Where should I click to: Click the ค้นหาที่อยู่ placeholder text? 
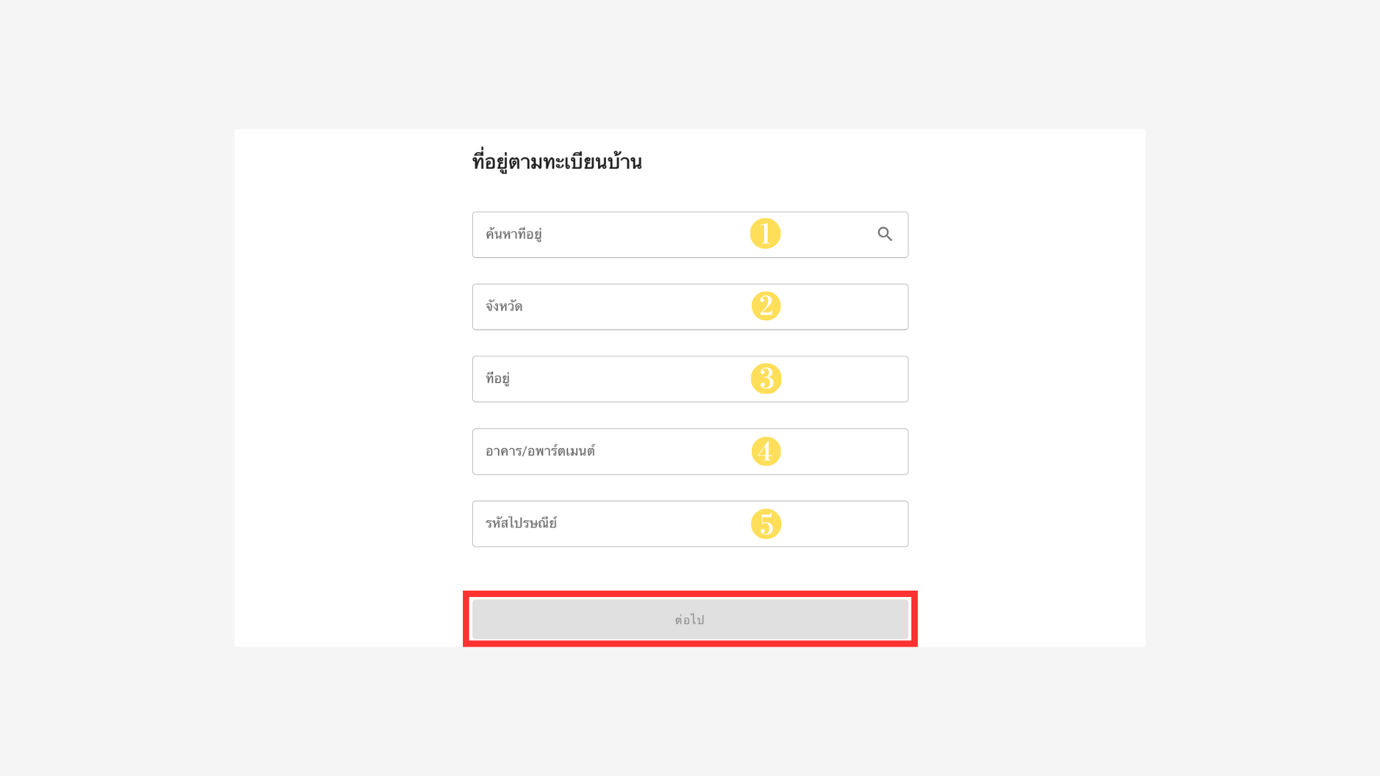pos(514,234)
